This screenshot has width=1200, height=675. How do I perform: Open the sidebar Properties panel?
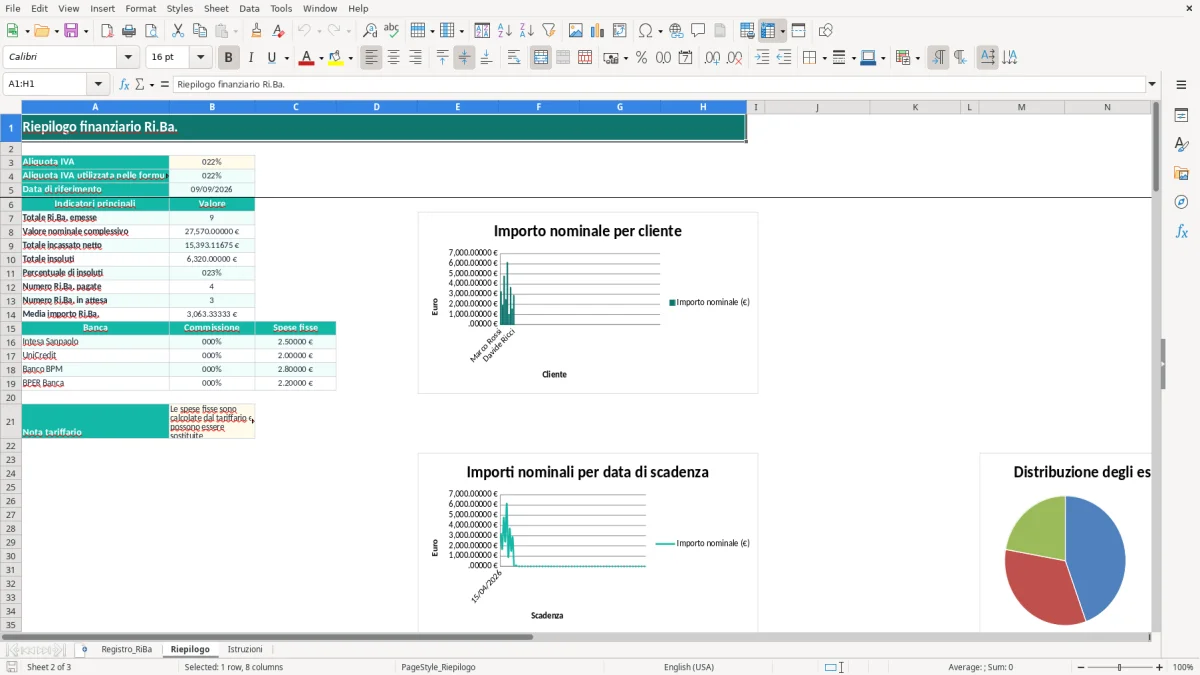(1181, 116)
